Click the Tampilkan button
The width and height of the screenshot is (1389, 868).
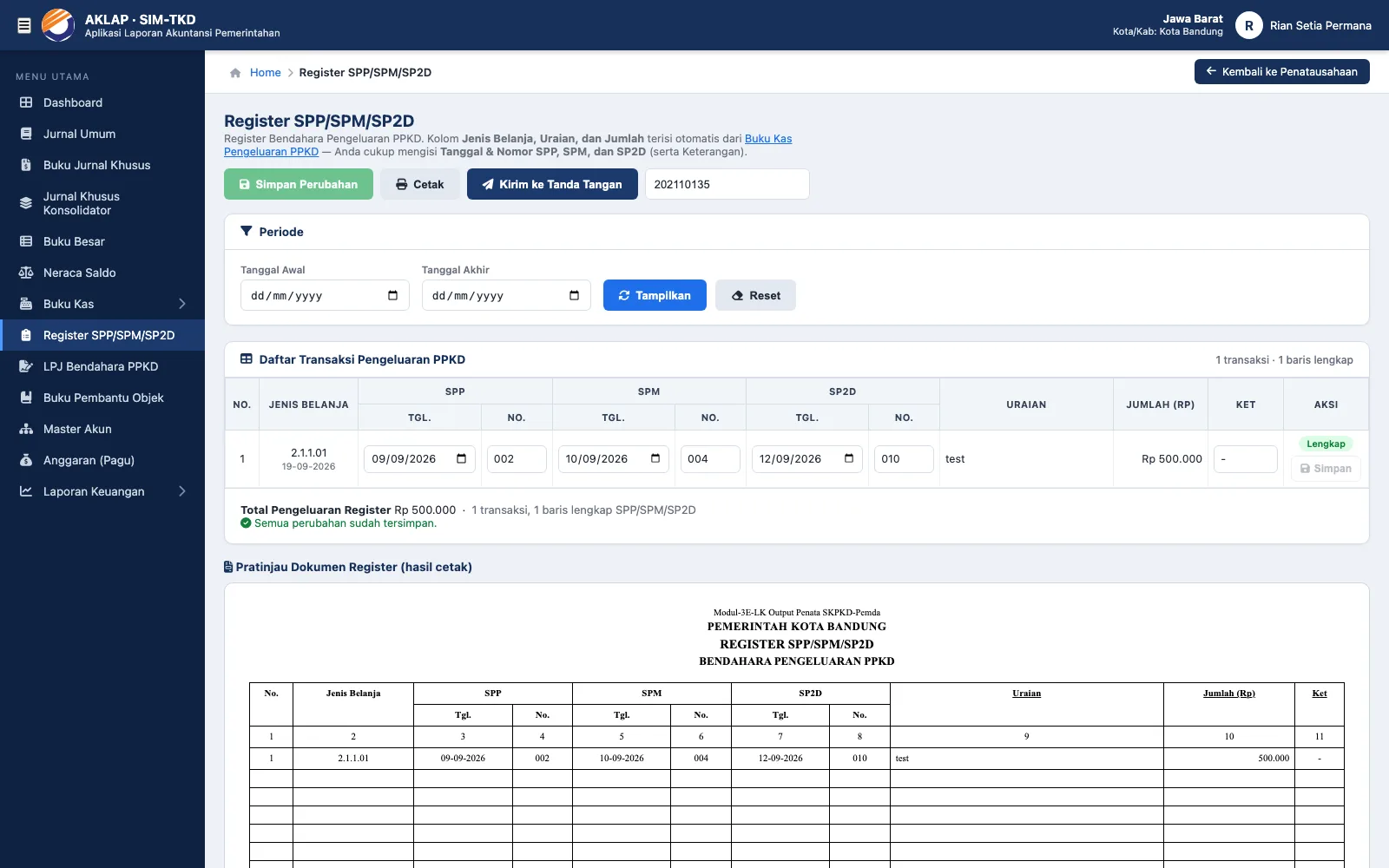655,295
